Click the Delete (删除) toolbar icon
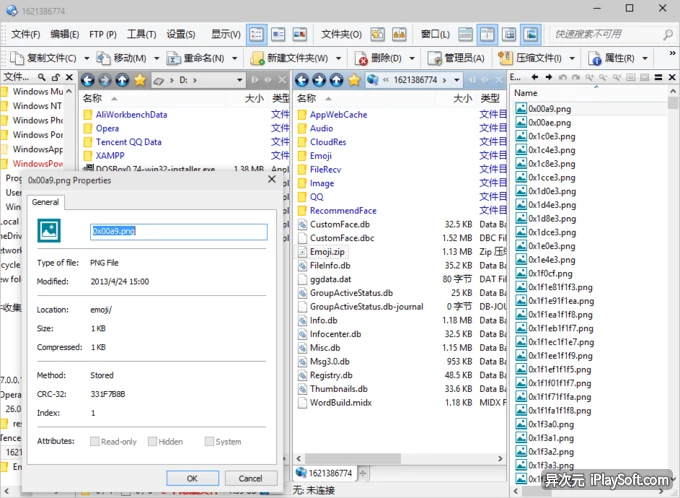The image size is (680, 498). [x=361, y=58]
